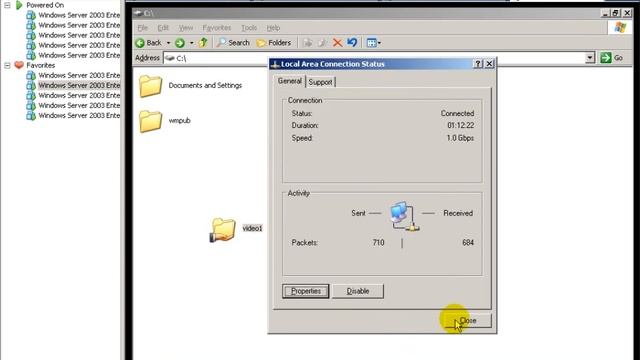Viewport: 640px width, 360px height.
Task: Select the shared video1 folder icon
Action: (x=223, y=230)
